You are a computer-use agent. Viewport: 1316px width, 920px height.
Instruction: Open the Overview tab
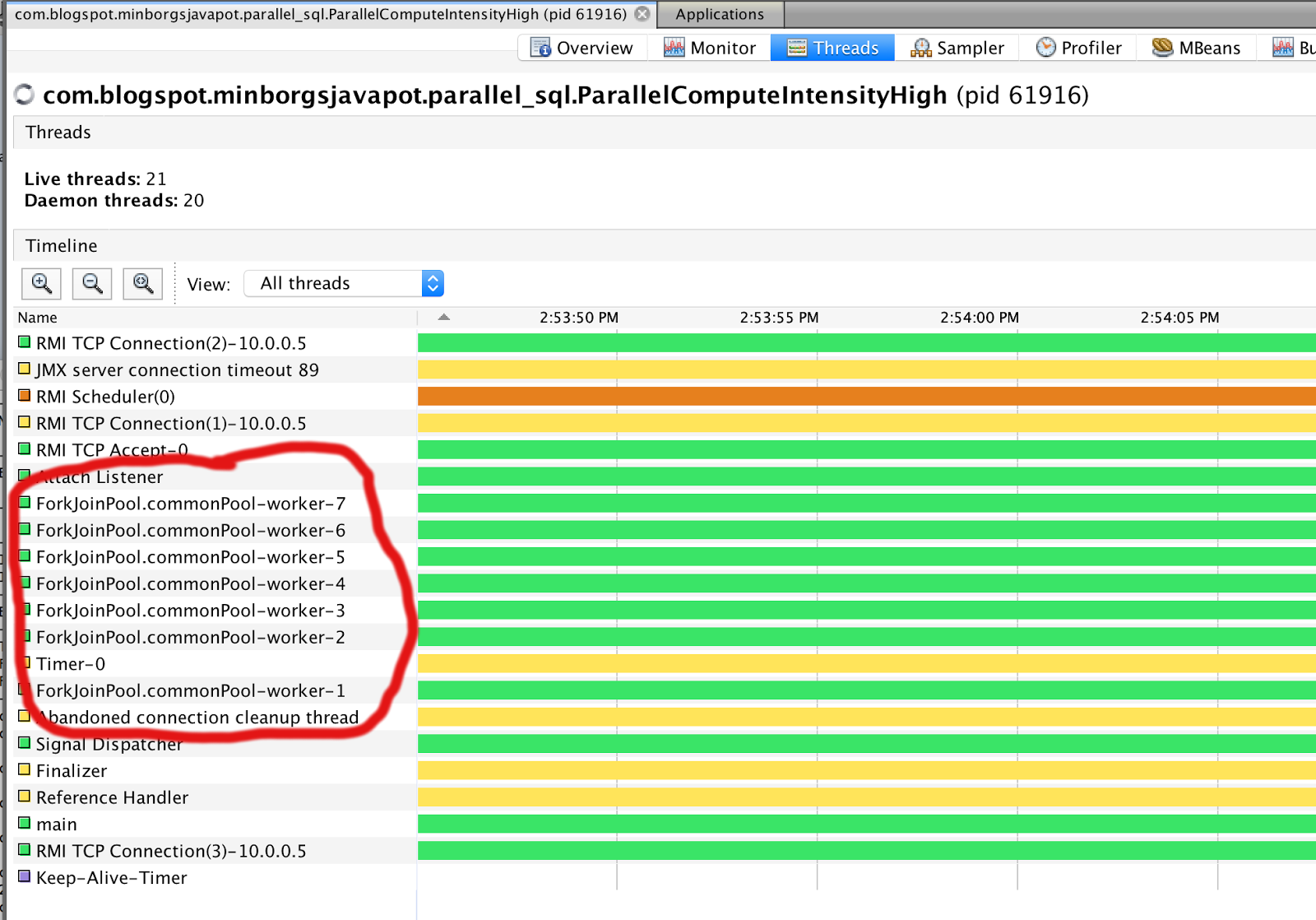click(x=583, y=48)
